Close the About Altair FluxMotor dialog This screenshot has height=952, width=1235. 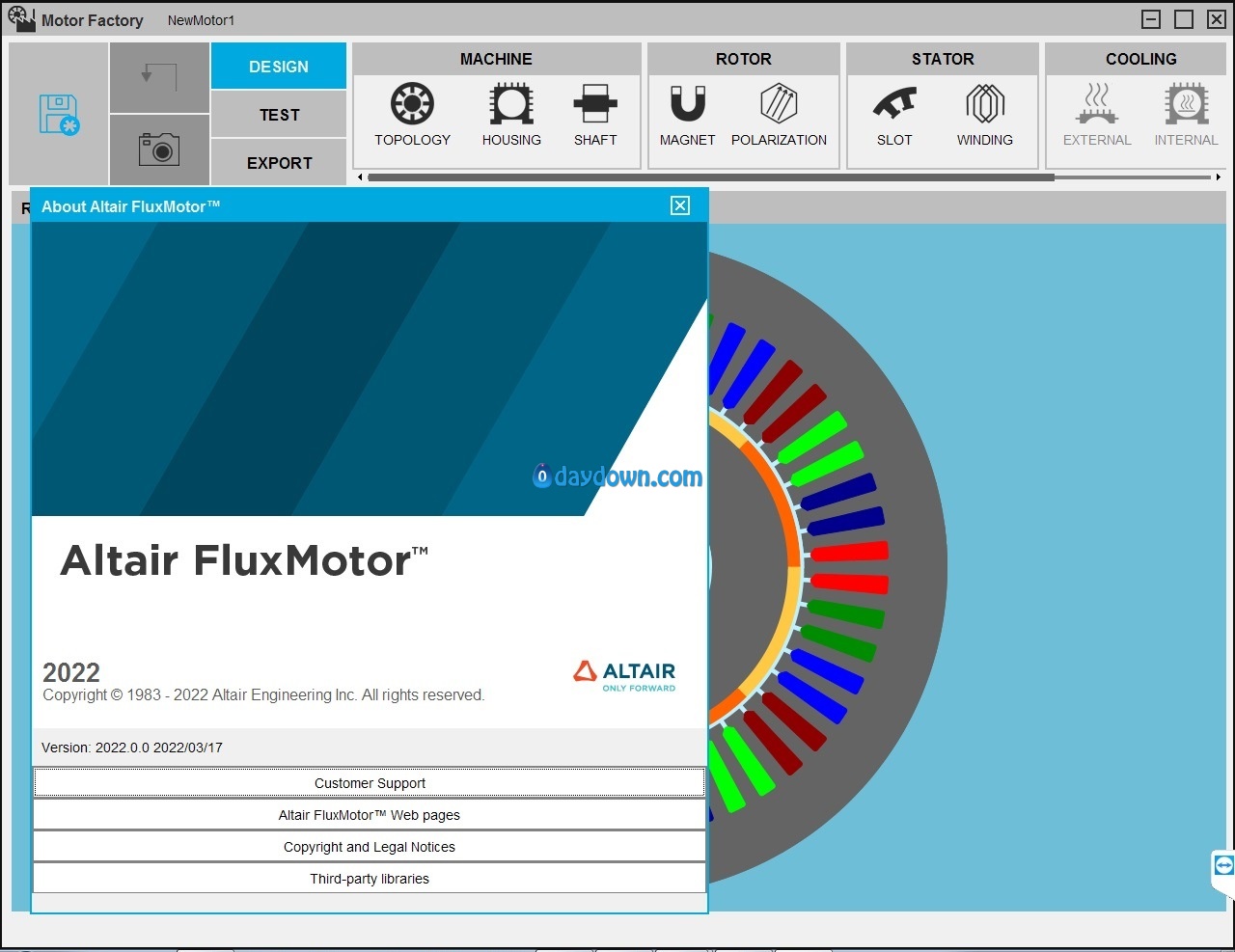tap(680, 205)
